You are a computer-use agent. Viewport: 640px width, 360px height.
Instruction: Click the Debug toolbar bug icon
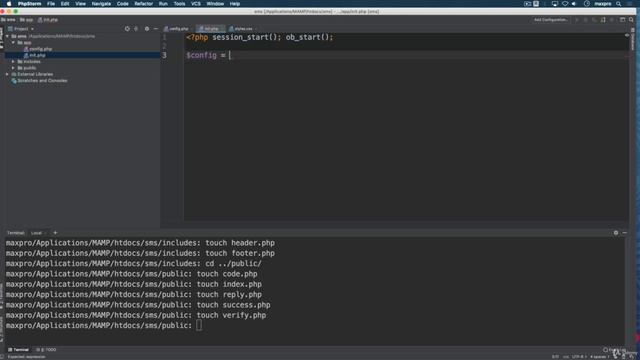tap(585, 20)
